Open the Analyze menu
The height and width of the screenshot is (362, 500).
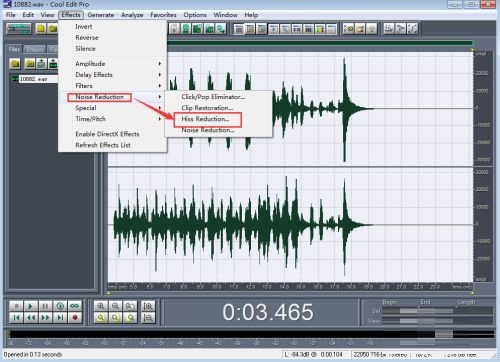coord(132,15)
